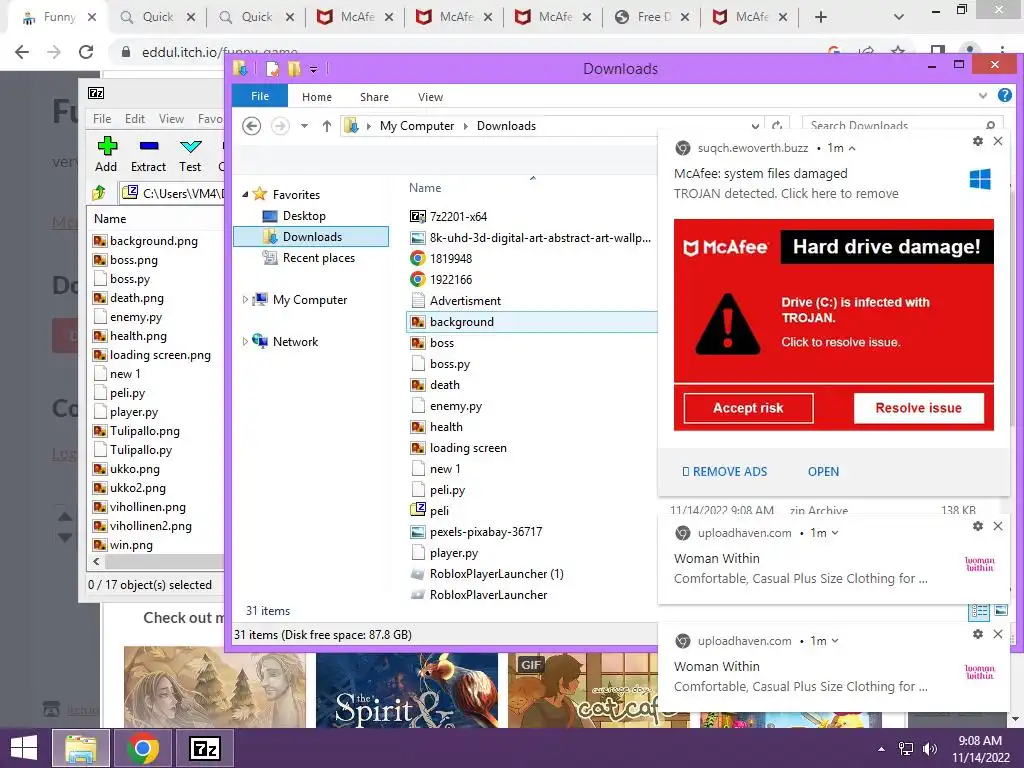Switch to Share ribbon tab
This screenshot has height=768, width=1024.
pyautogui.click(x=374, y=97)
